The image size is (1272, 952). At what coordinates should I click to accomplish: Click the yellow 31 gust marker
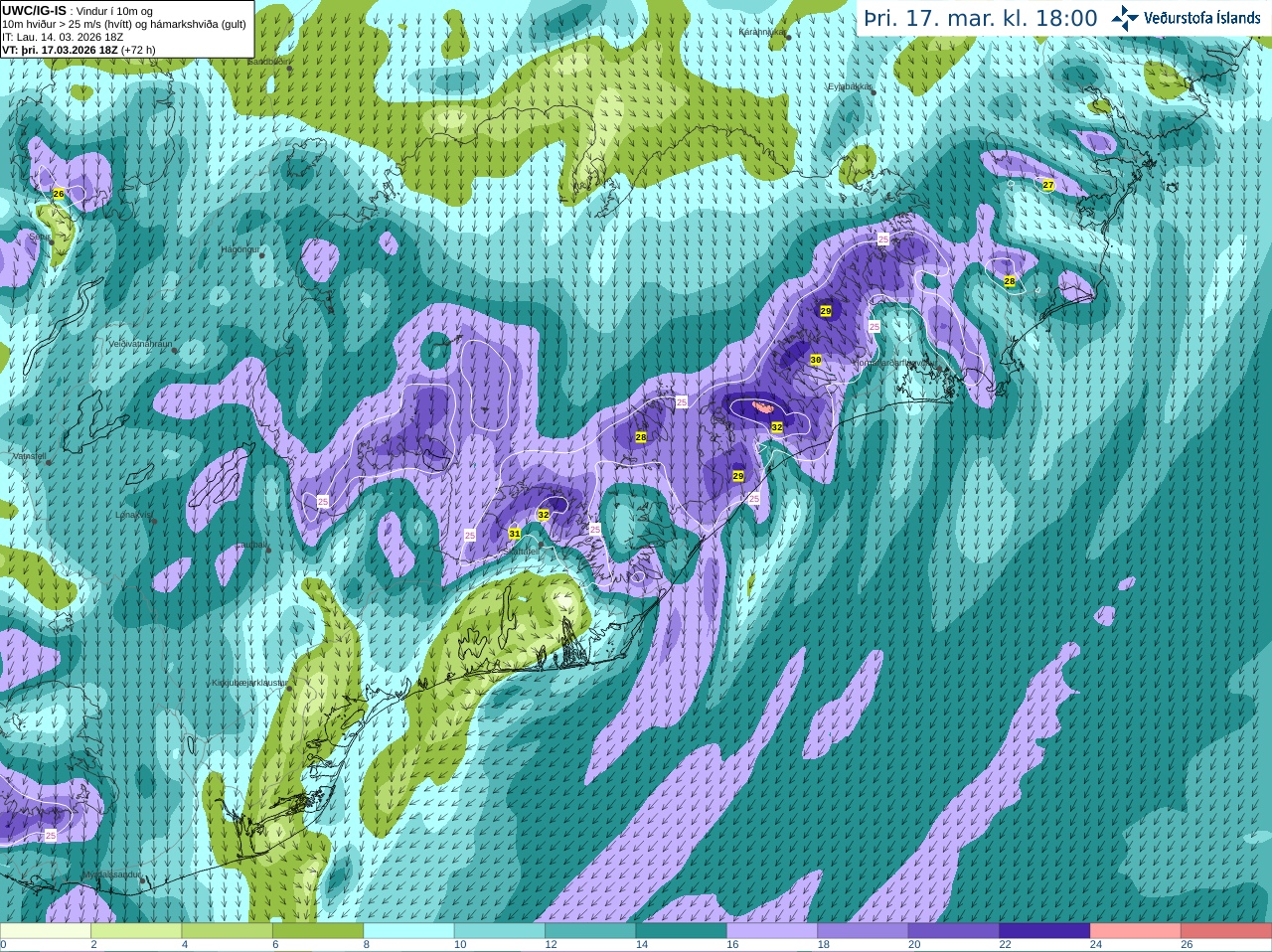point(514,534)
